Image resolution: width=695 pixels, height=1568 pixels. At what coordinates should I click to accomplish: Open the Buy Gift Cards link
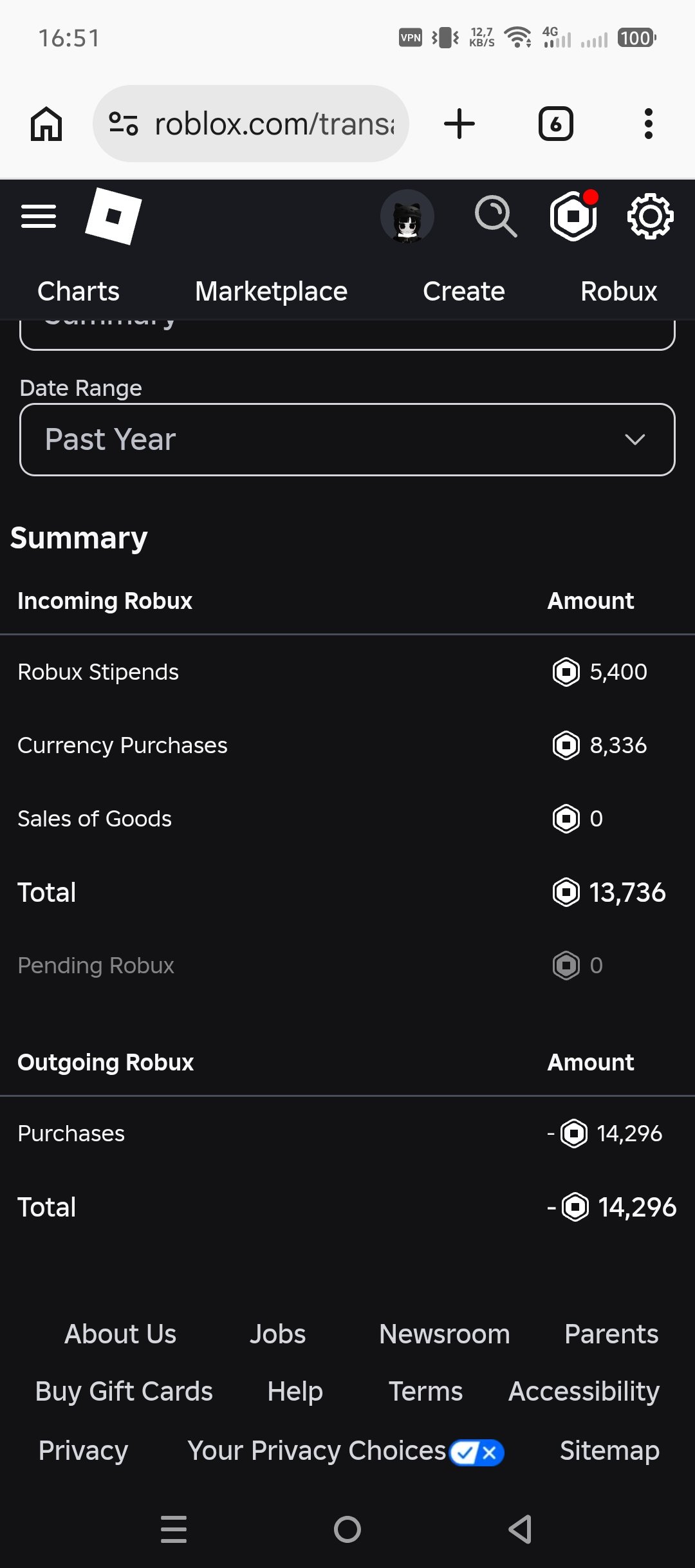click(124, 1392)
